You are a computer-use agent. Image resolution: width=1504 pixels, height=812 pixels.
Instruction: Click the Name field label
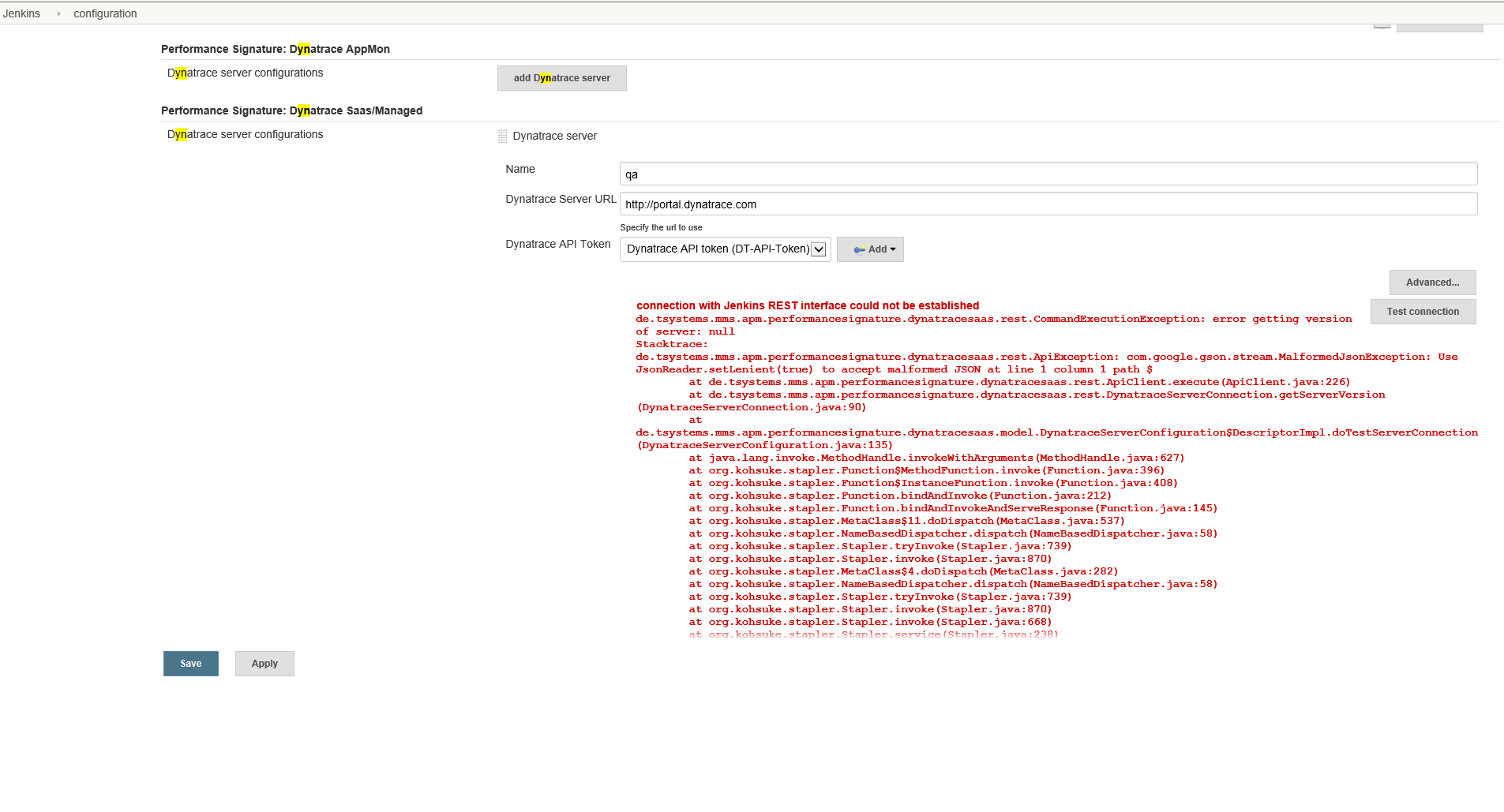[x=520, y=170]
